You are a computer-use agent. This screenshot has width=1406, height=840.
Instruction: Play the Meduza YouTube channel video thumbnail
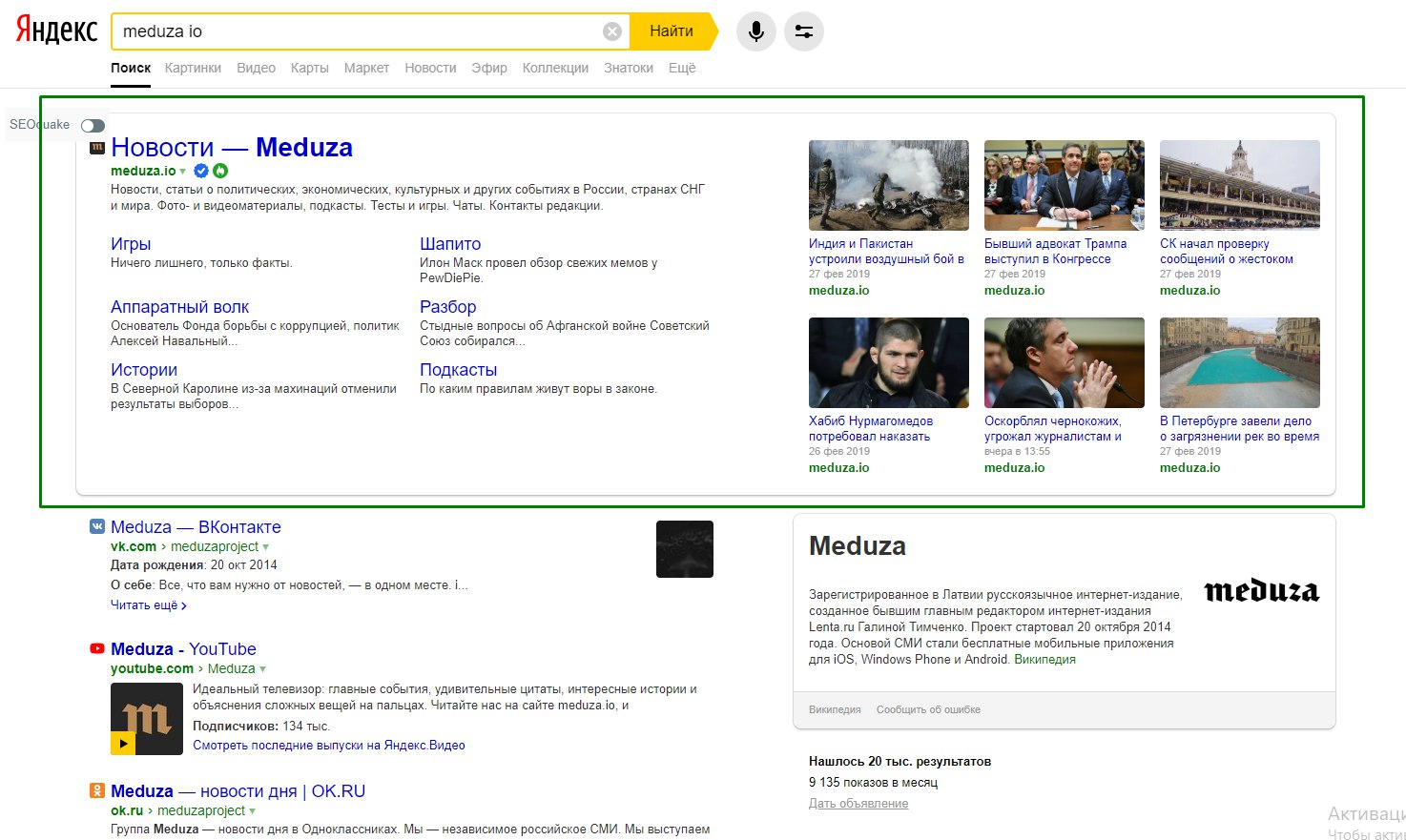(x=147, y=719)
